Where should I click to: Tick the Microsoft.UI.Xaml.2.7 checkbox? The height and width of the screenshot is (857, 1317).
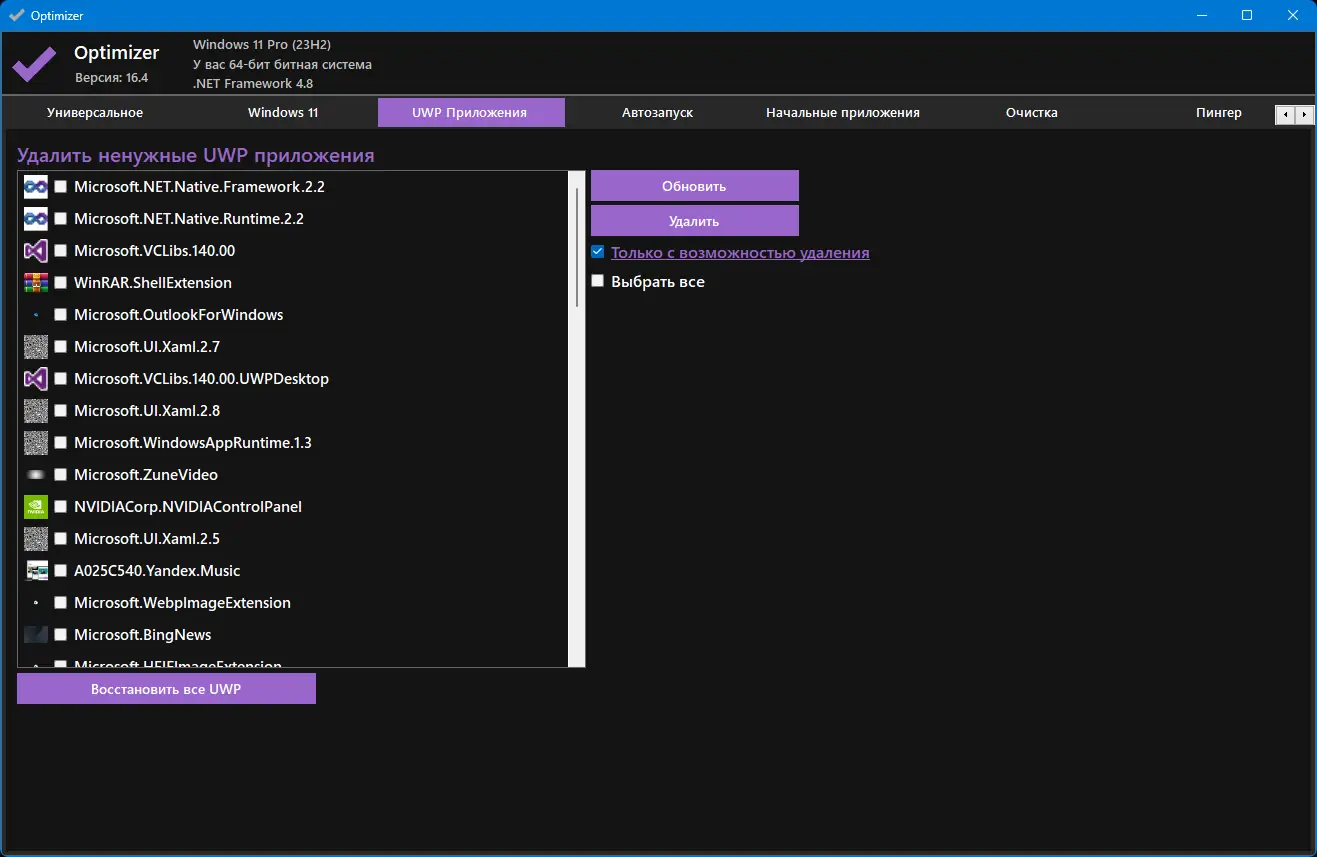(61, 347)
